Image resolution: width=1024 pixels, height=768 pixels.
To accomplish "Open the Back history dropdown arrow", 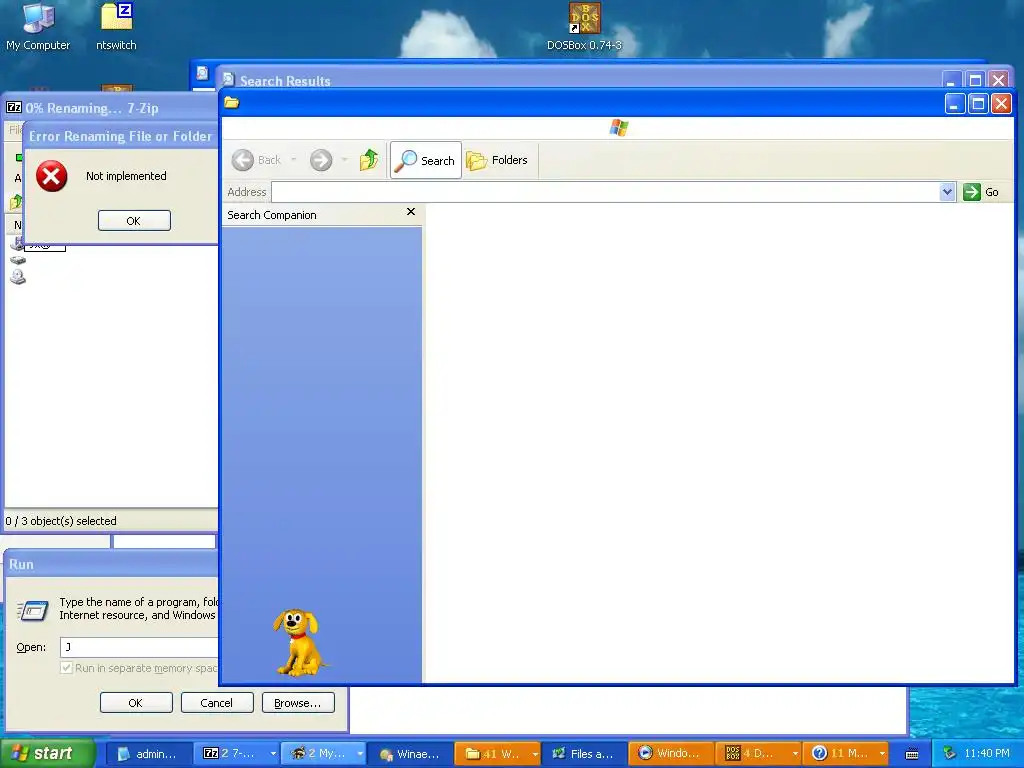I will [293, 160].
